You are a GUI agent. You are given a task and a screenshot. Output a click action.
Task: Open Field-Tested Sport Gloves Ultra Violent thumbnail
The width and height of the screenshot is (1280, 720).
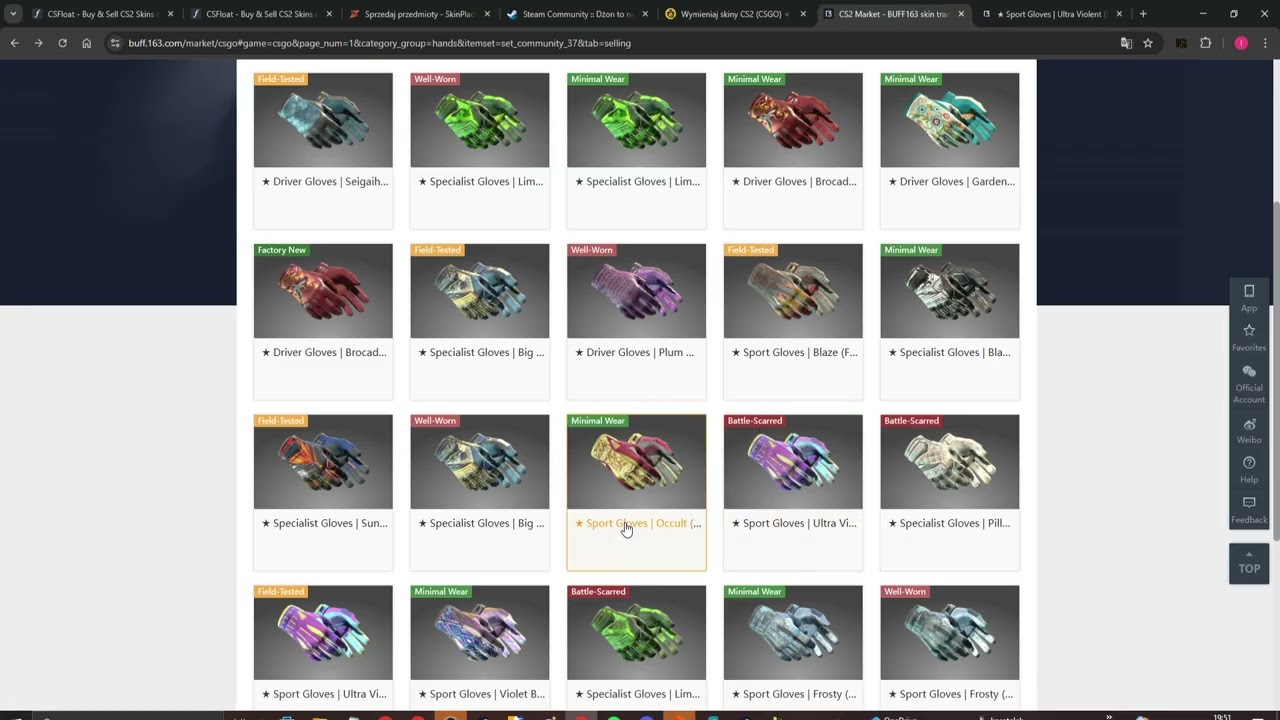(x=323, y=633)
